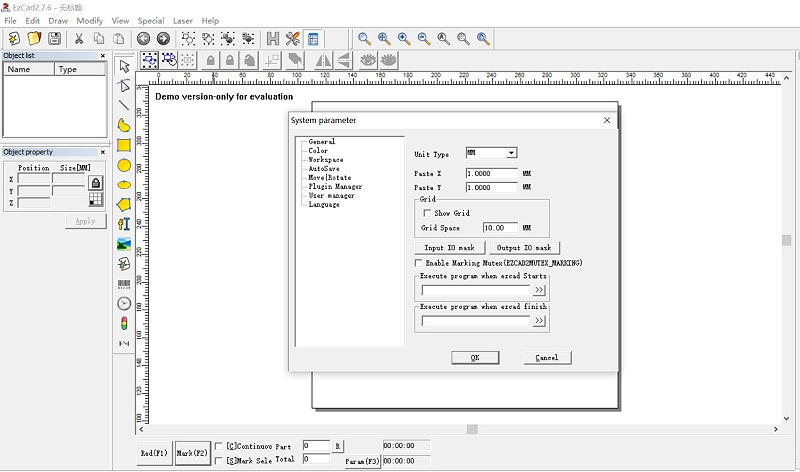Check Enable Marking Mutex option
800x472 pixels.
click(x=418, y=262)
